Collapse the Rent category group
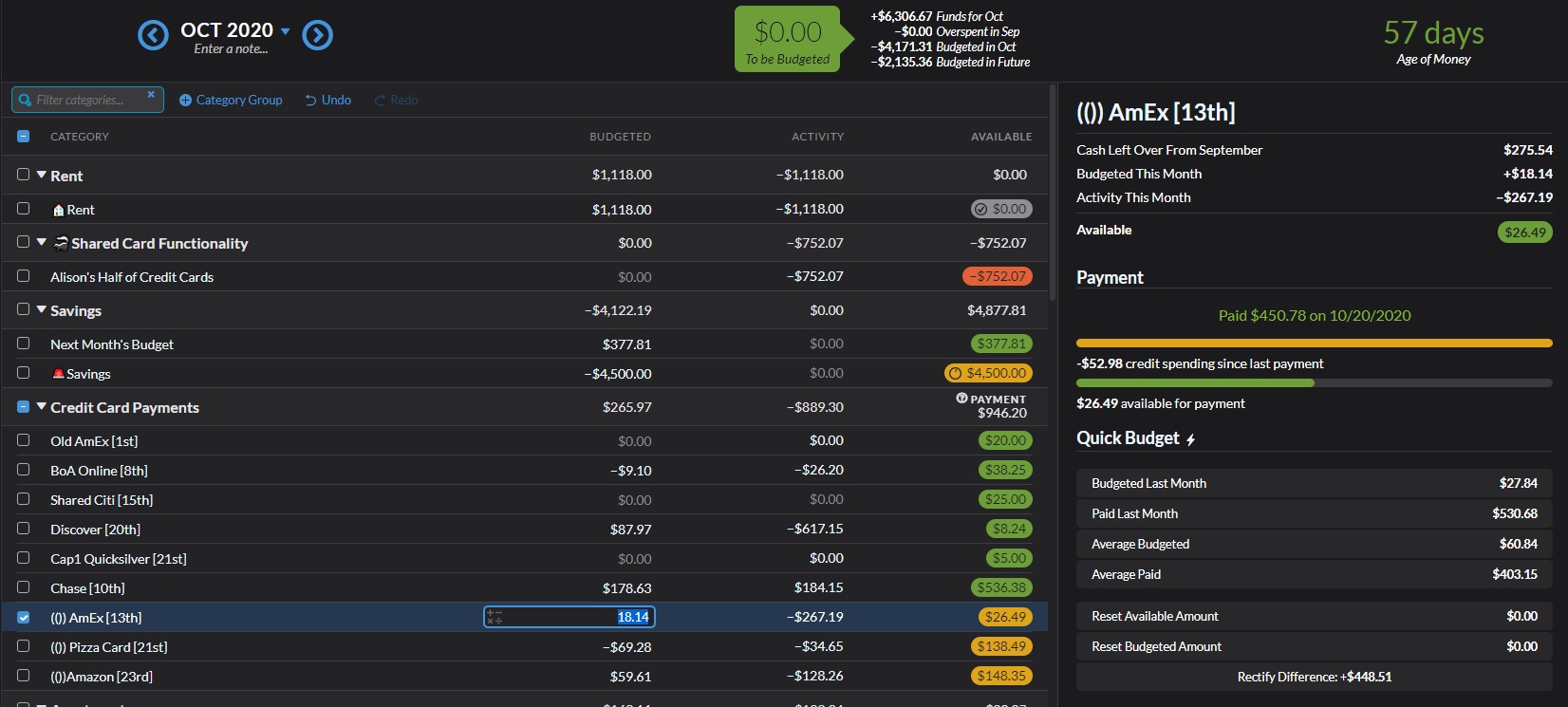Viewport: 1568px width, 707px height. 42,175
